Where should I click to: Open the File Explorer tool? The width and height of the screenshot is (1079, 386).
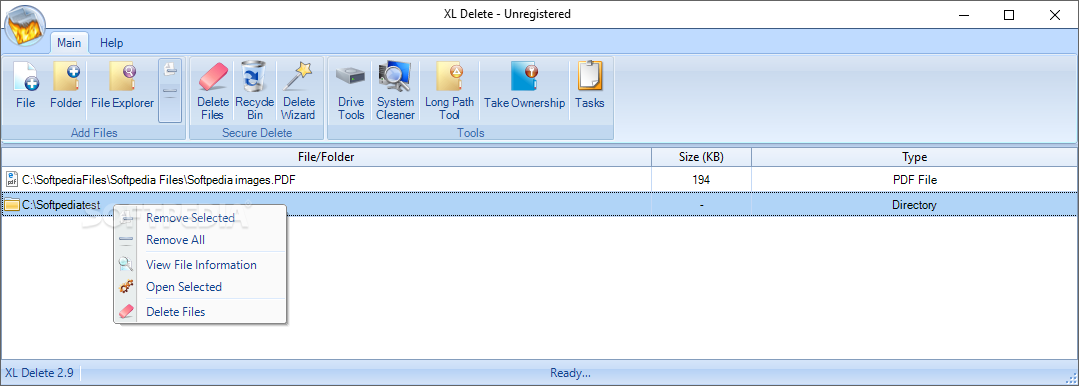pos(122,86)
